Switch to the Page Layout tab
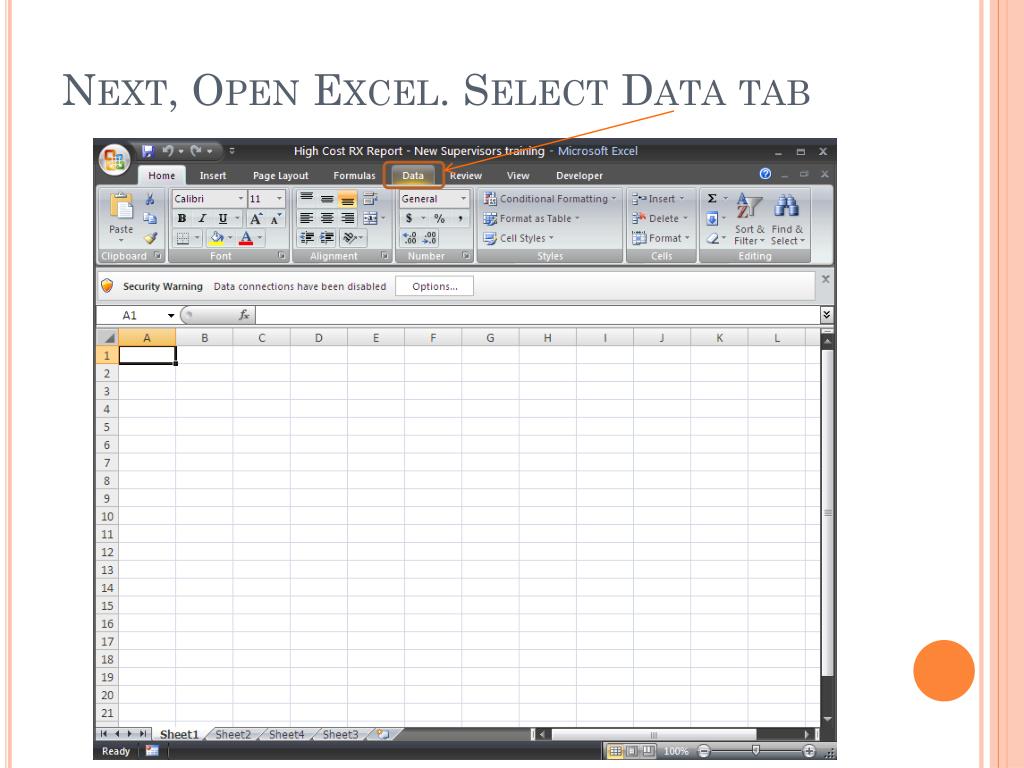This screenshot has width=1024, height=768. (x=281, y=176)
